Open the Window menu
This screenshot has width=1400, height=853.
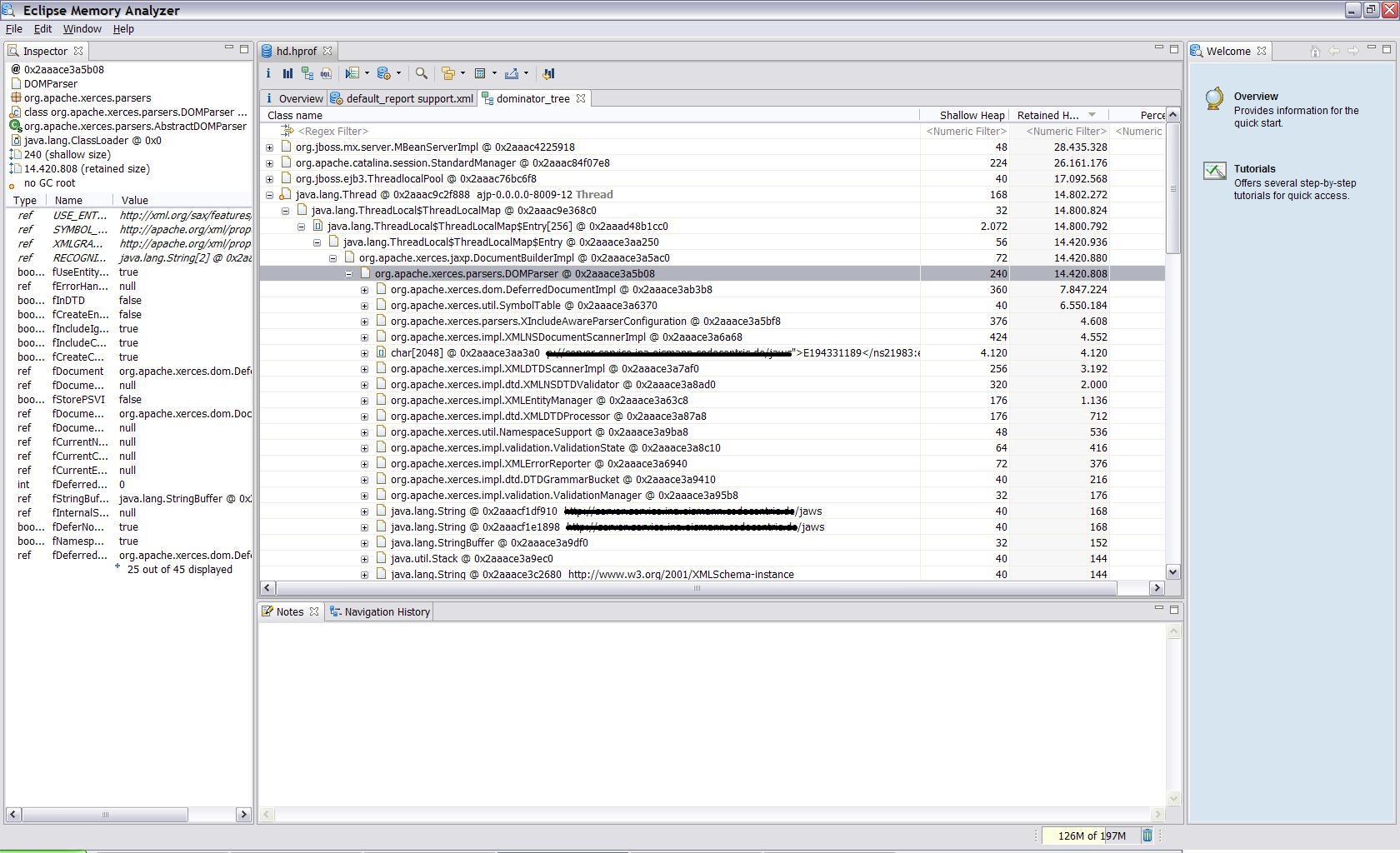(82, 28)
